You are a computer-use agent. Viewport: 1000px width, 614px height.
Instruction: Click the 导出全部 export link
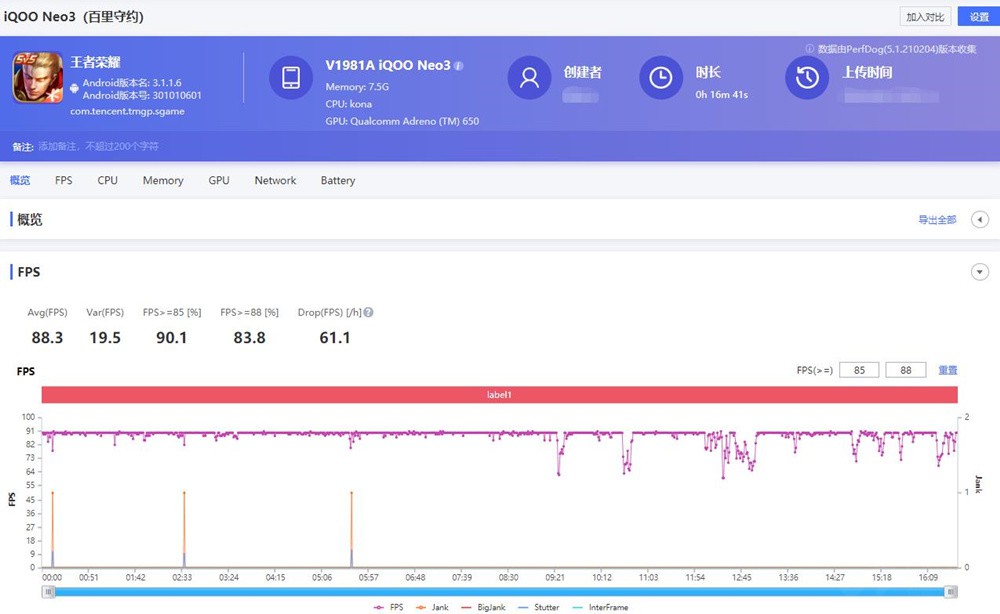point(937,220)
